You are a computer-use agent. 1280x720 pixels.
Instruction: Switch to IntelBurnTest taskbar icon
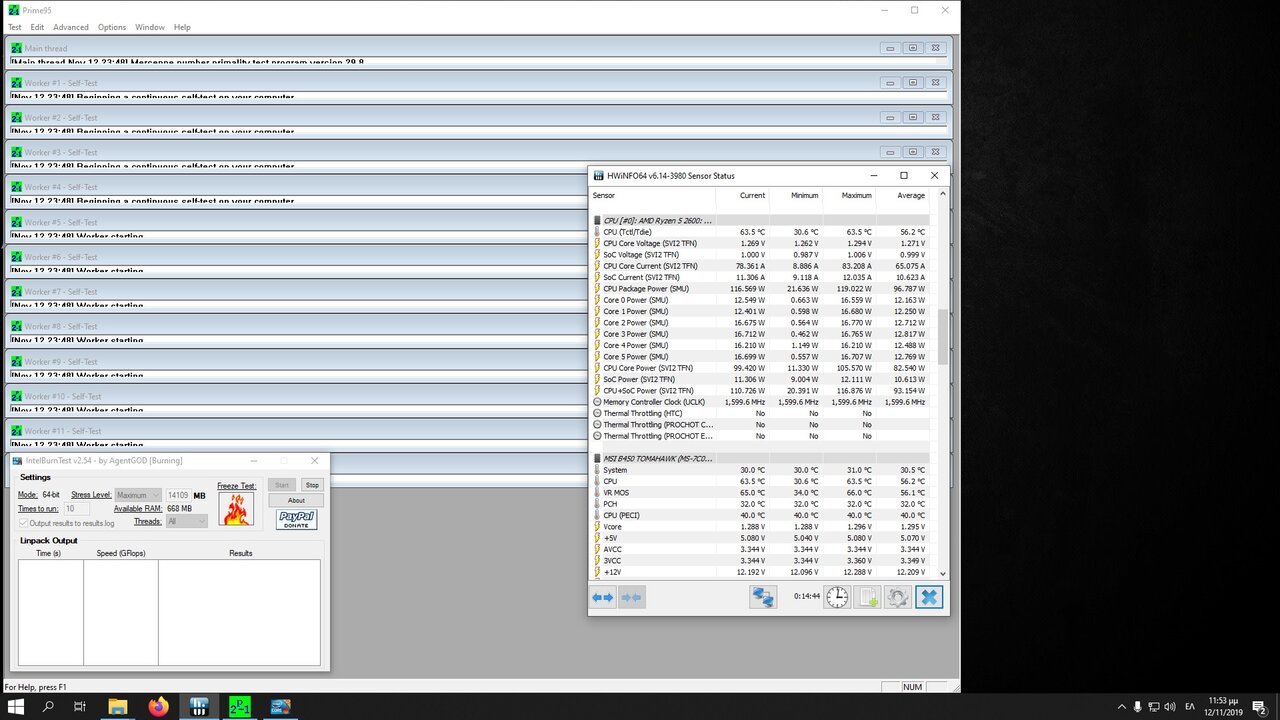coord(280,707)
